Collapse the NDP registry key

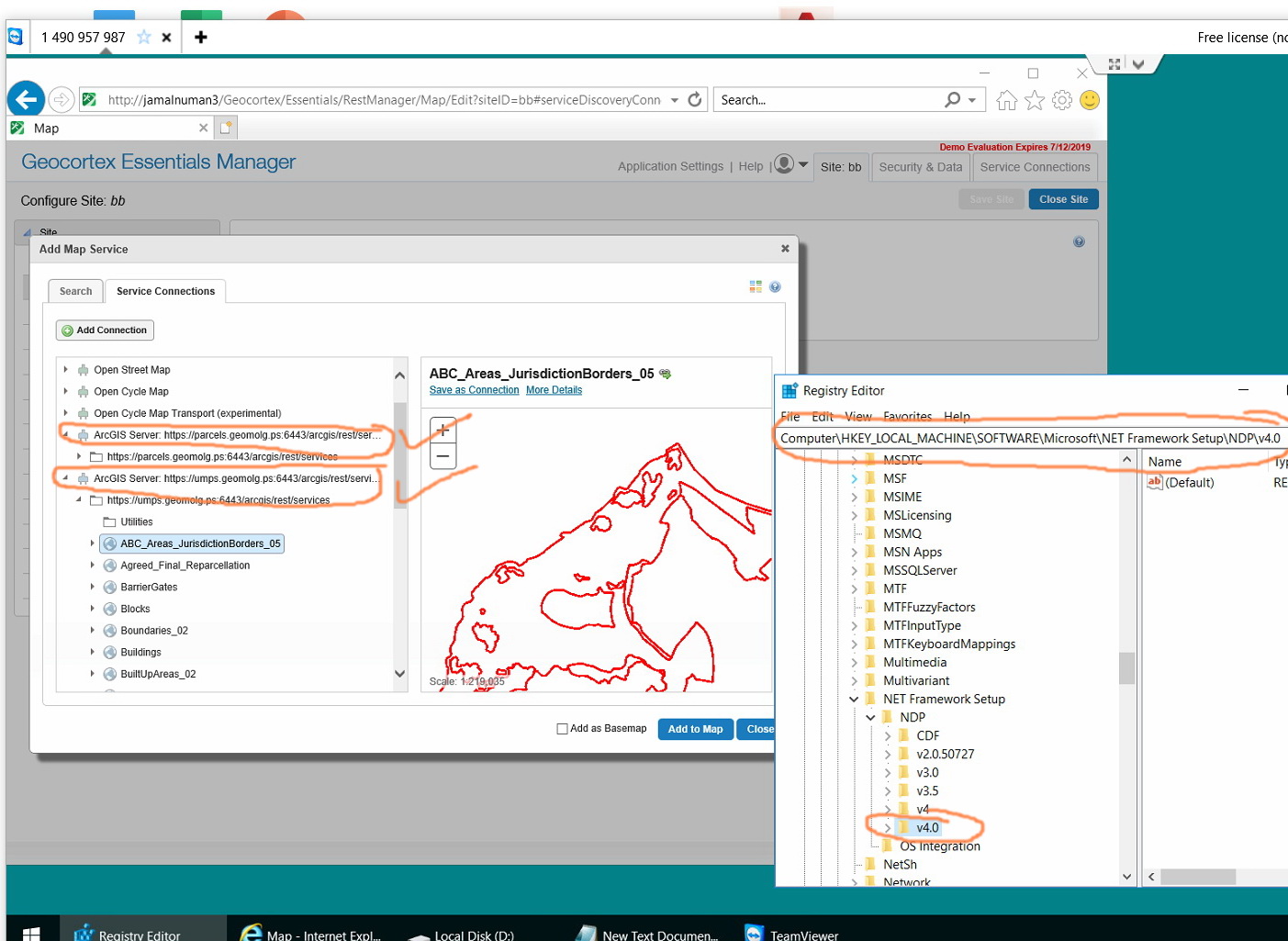[870, 718]
